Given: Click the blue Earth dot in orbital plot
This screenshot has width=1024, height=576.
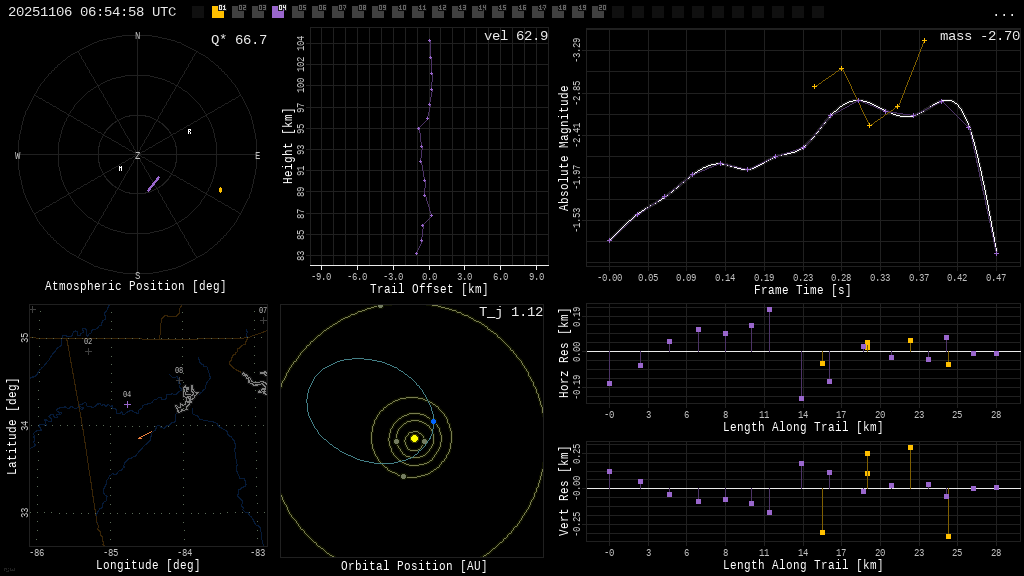Looking at the screenshot, I should (433, 422).
